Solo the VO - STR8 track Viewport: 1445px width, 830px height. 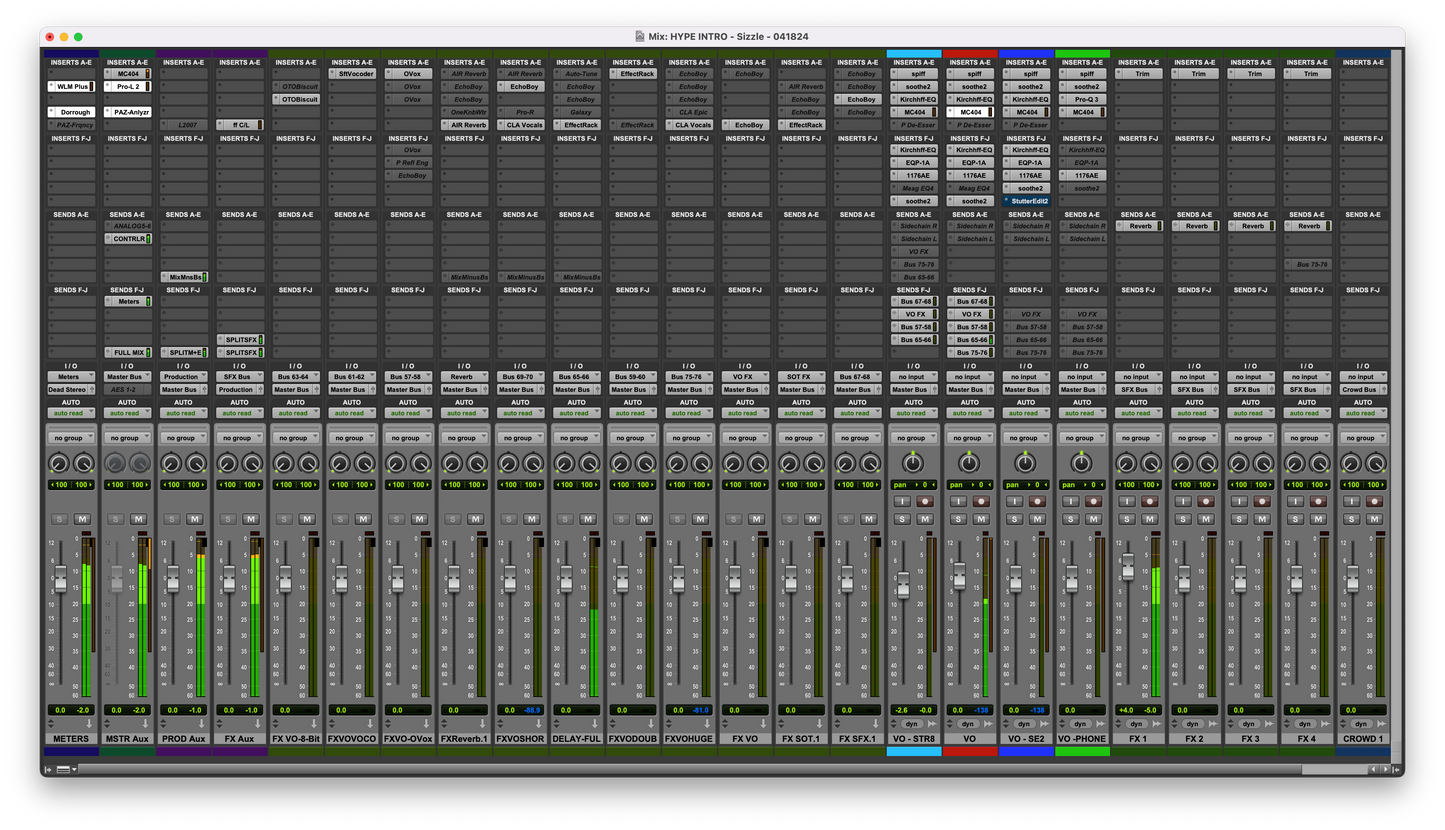(902, 519)
